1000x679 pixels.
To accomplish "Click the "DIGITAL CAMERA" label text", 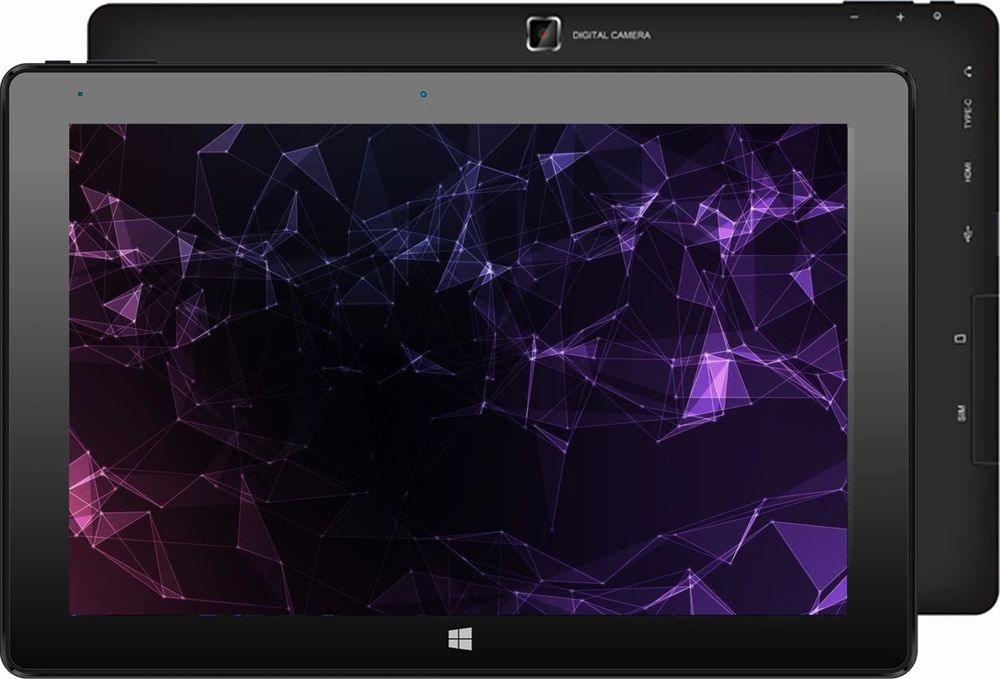I will pyautogui.click(x=612, y=35).
